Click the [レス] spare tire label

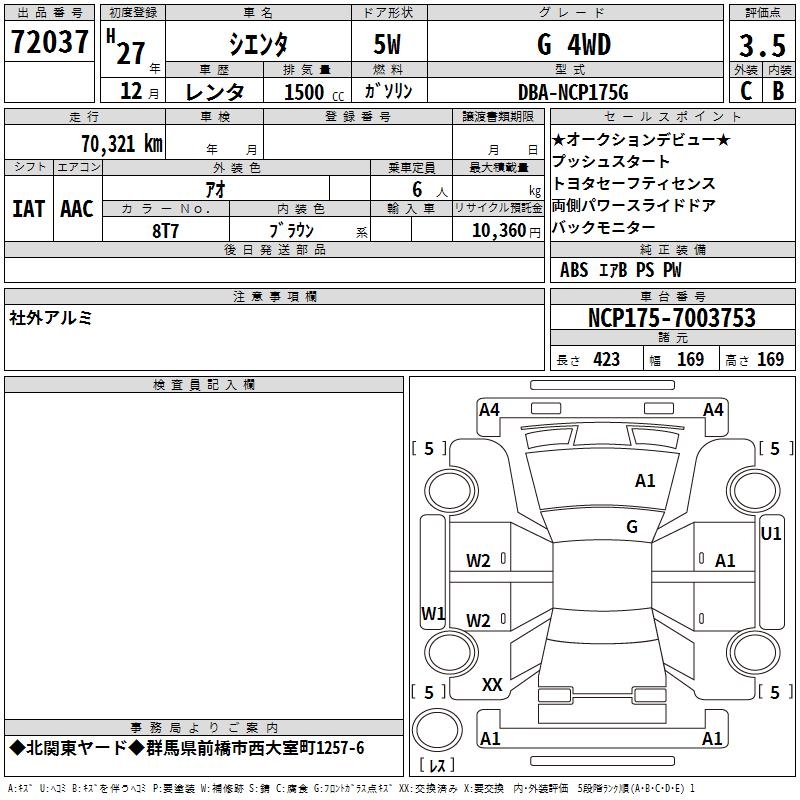(436, 764)
